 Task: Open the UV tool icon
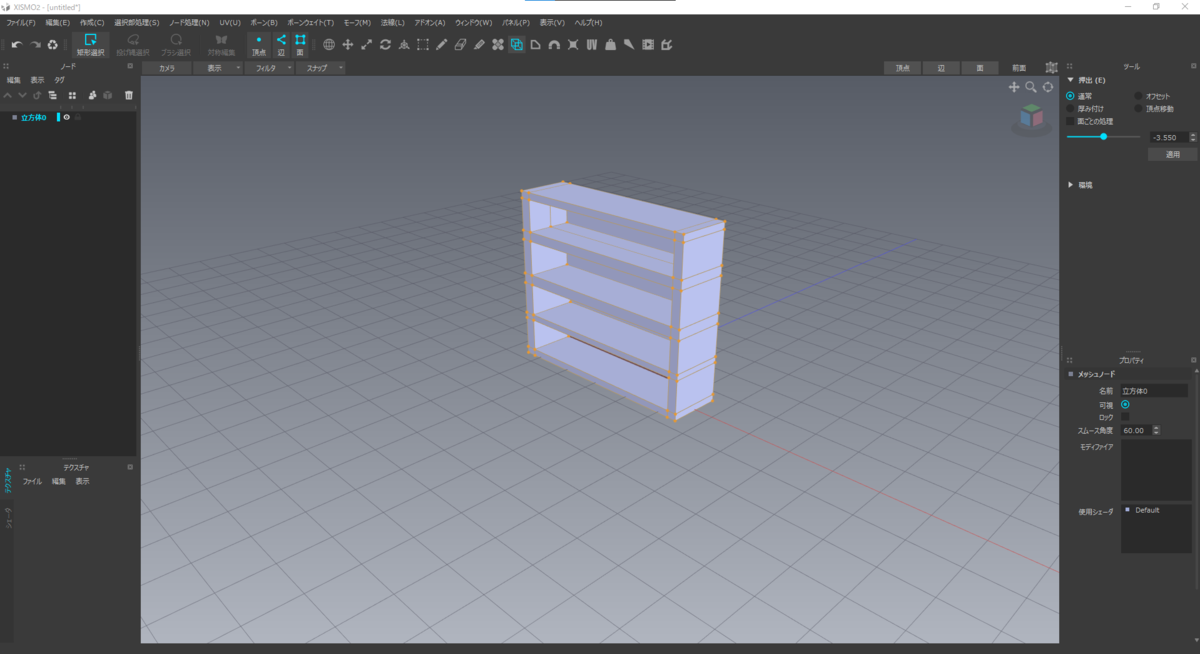pos(592,44)
